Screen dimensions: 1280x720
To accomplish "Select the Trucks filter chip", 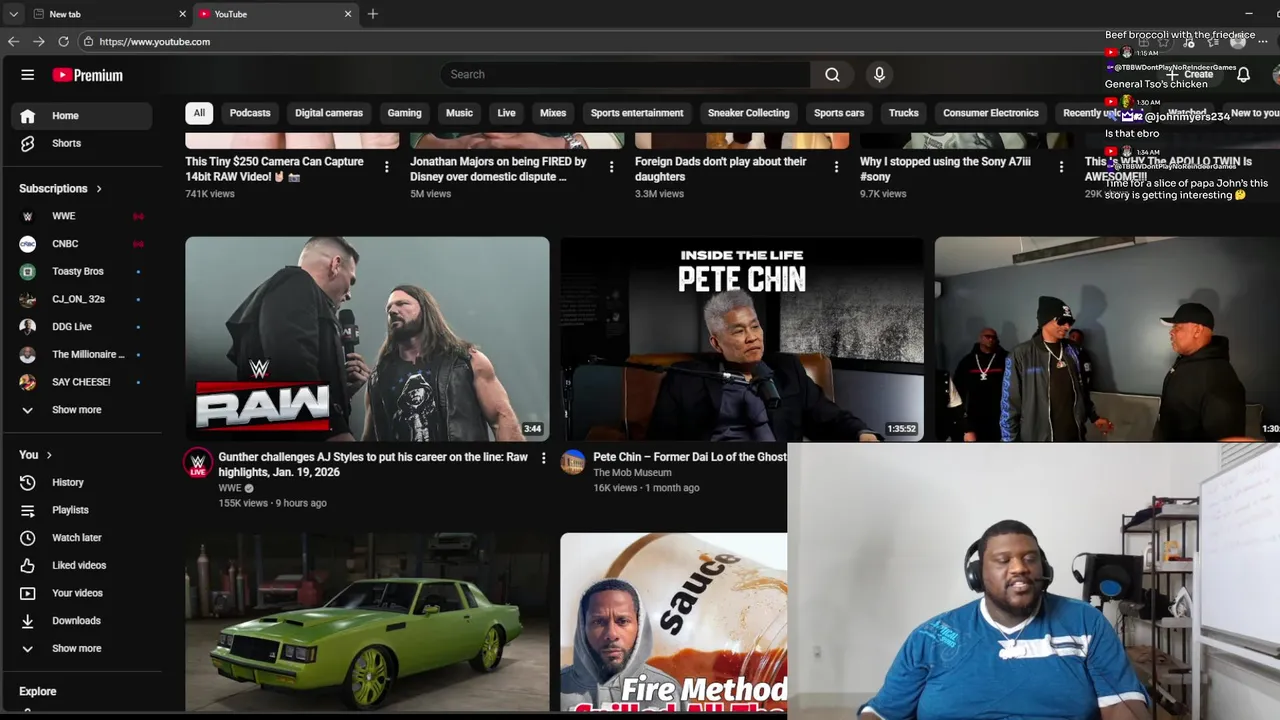I will [x=903, y=113].
